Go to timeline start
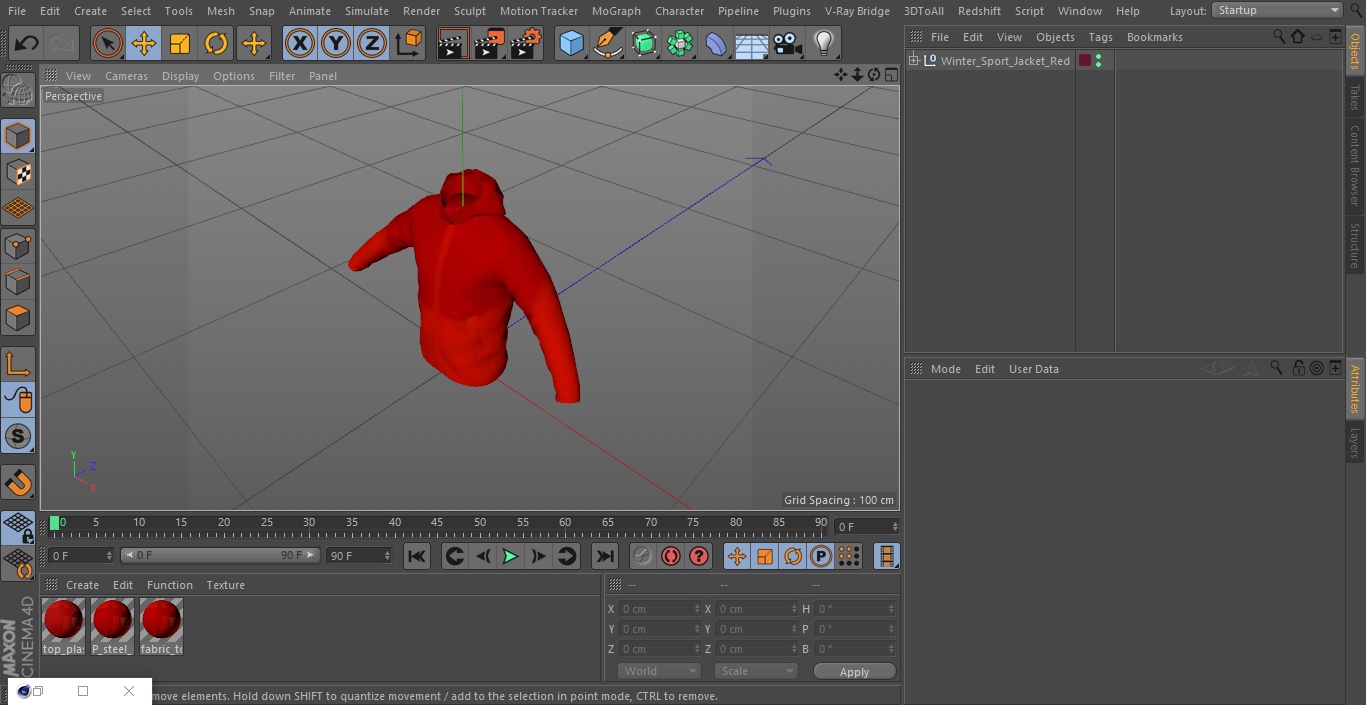Viewport: 1366px width, 705px height. (417, 556)
